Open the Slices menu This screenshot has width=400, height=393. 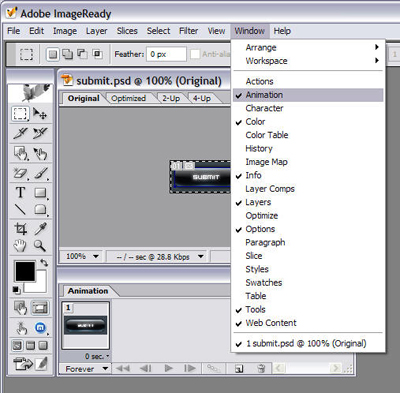coord(127,31)
